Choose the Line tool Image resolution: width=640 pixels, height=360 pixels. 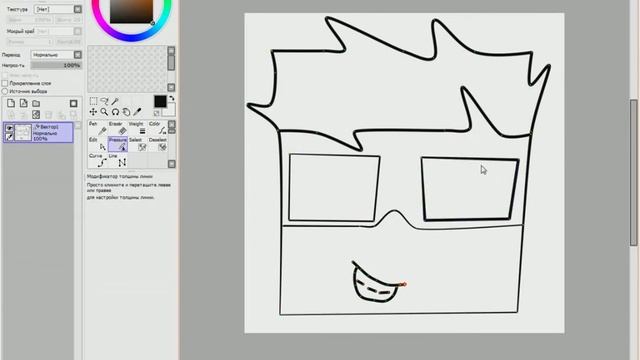point(118,160)
